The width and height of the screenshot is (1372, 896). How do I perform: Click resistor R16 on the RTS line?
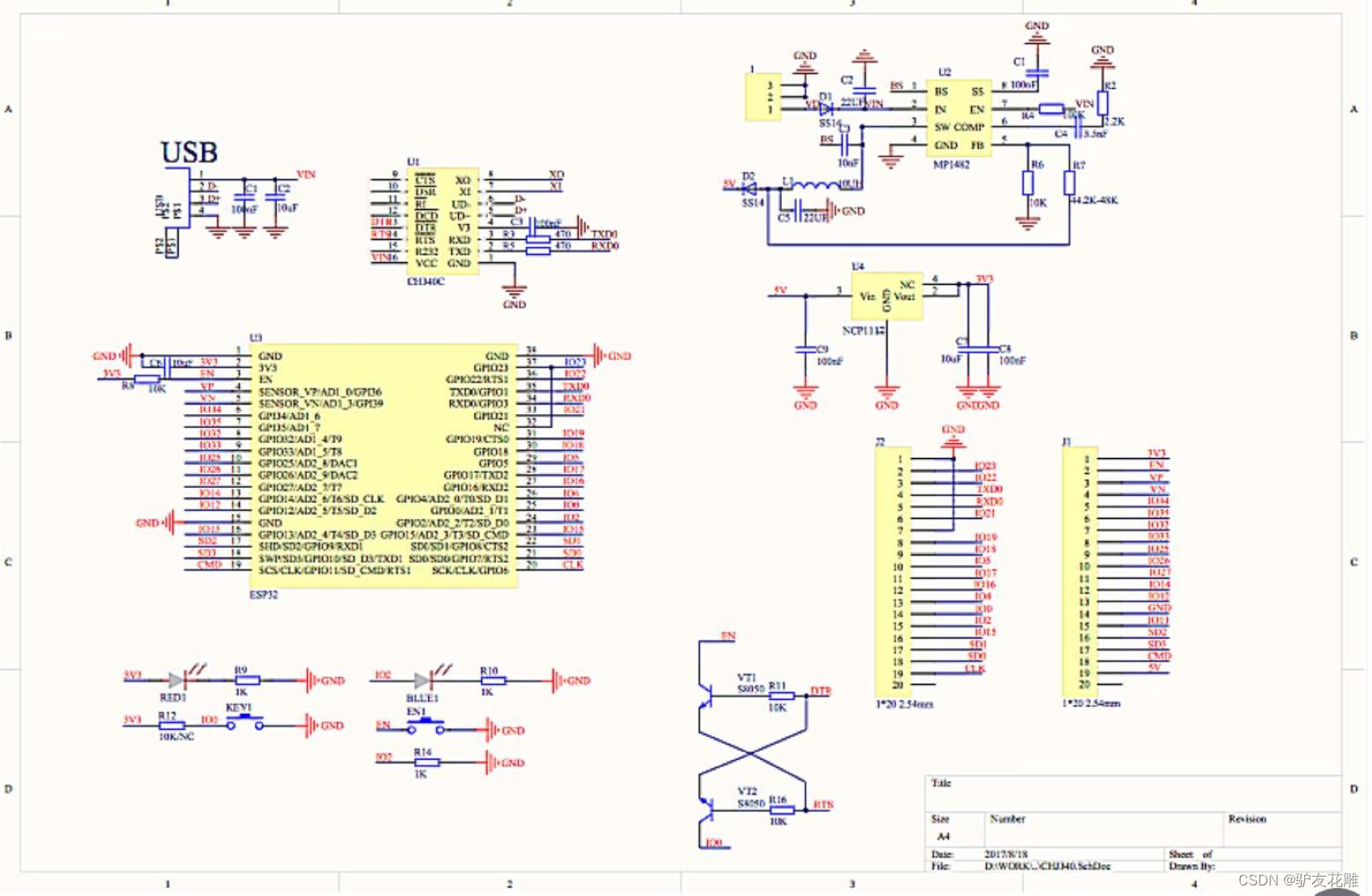[780, 810]
